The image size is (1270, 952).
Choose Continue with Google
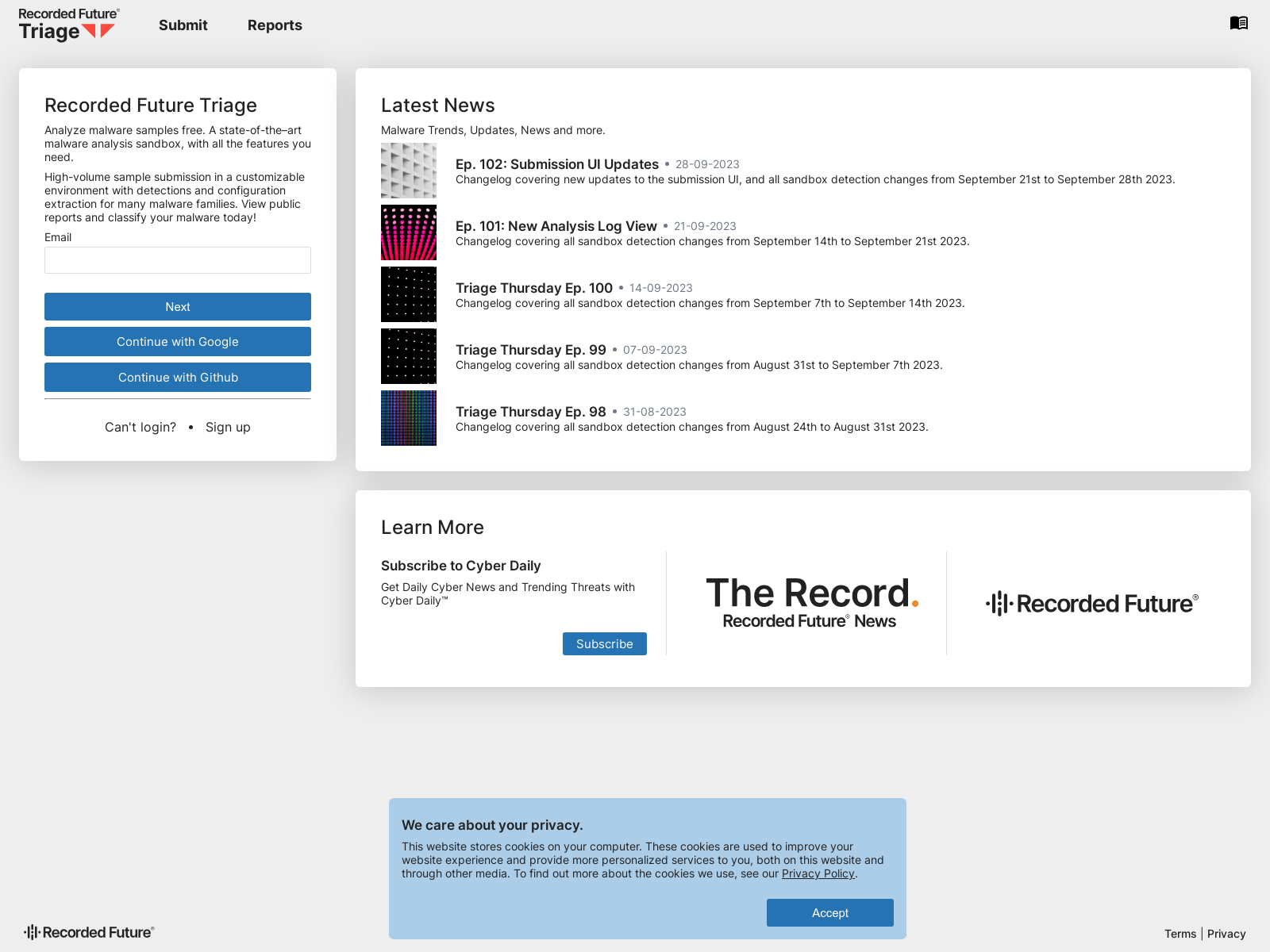(x=178, y=341)
